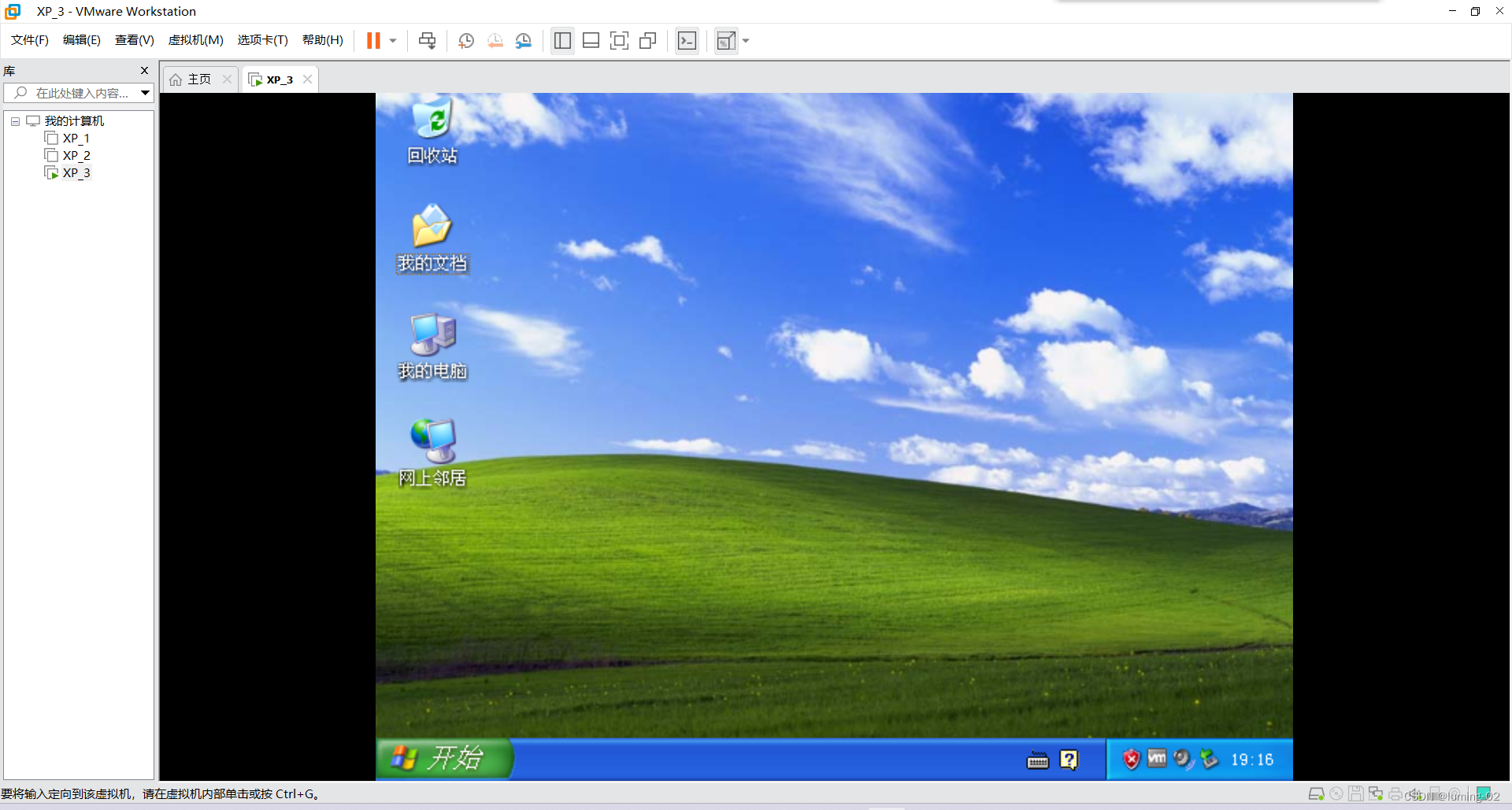Open the 帮助(H) menu
This screenshot has width=1512, height=810.
pyautogui.click(x=323, y=40)
